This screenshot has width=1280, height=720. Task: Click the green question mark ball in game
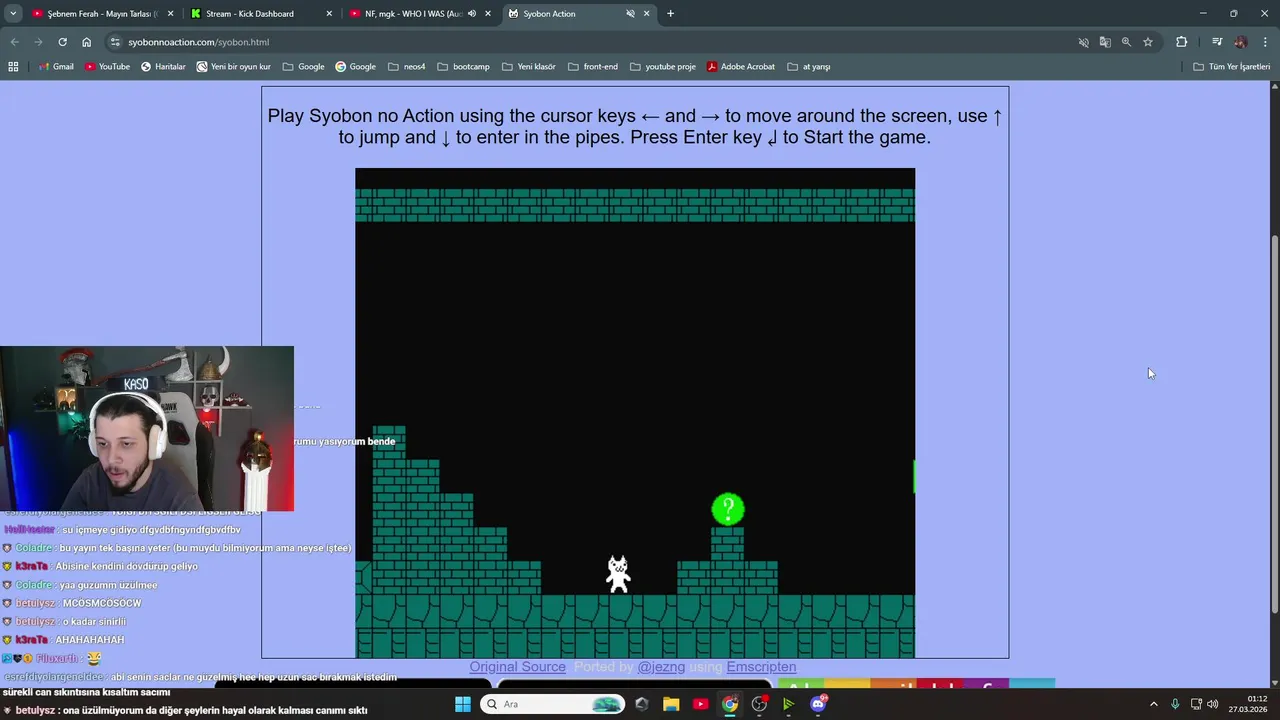(728, 509)
